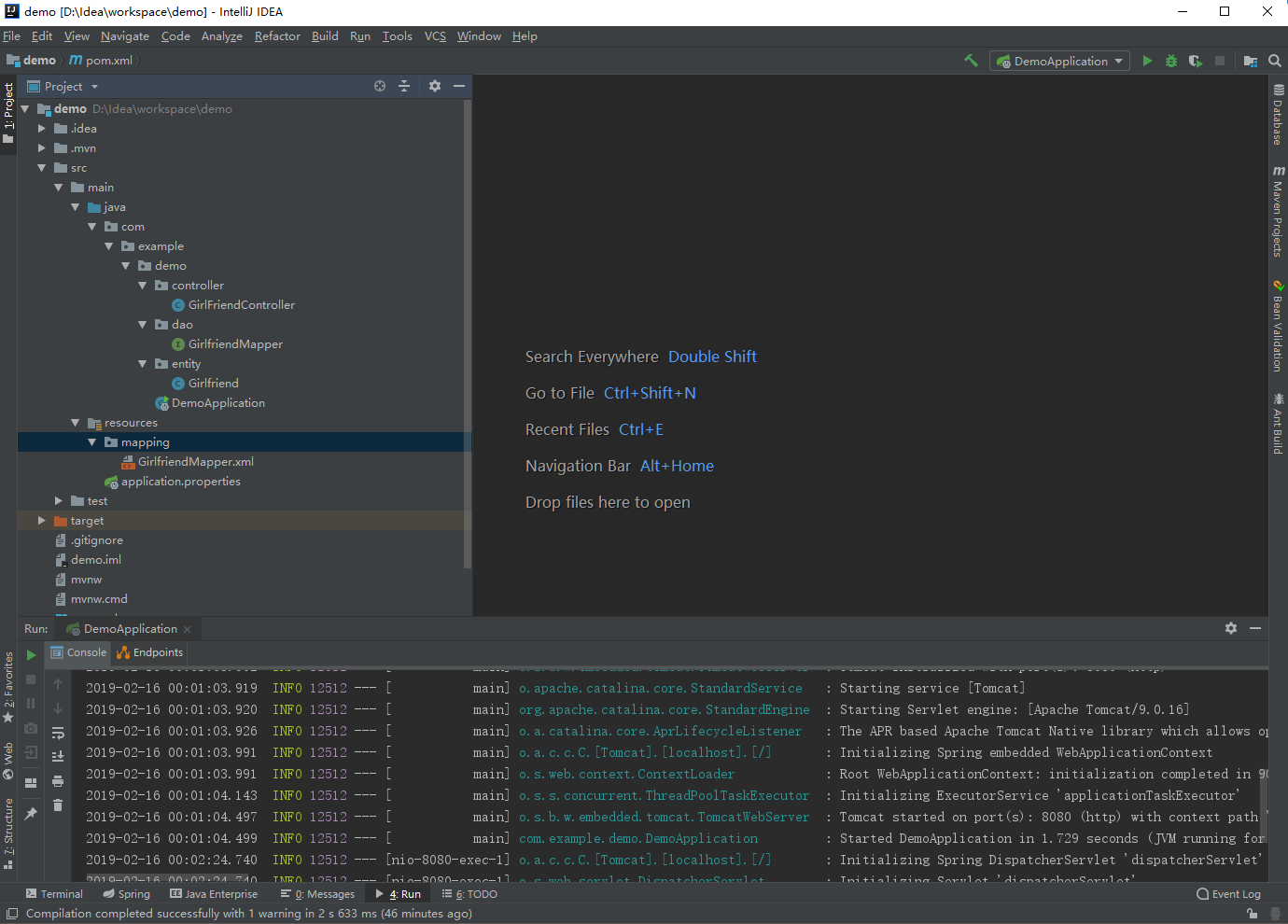1288x924 pixels.
Task: Rerun DemoApplication from the Run panel
Action: click(31, 655)
